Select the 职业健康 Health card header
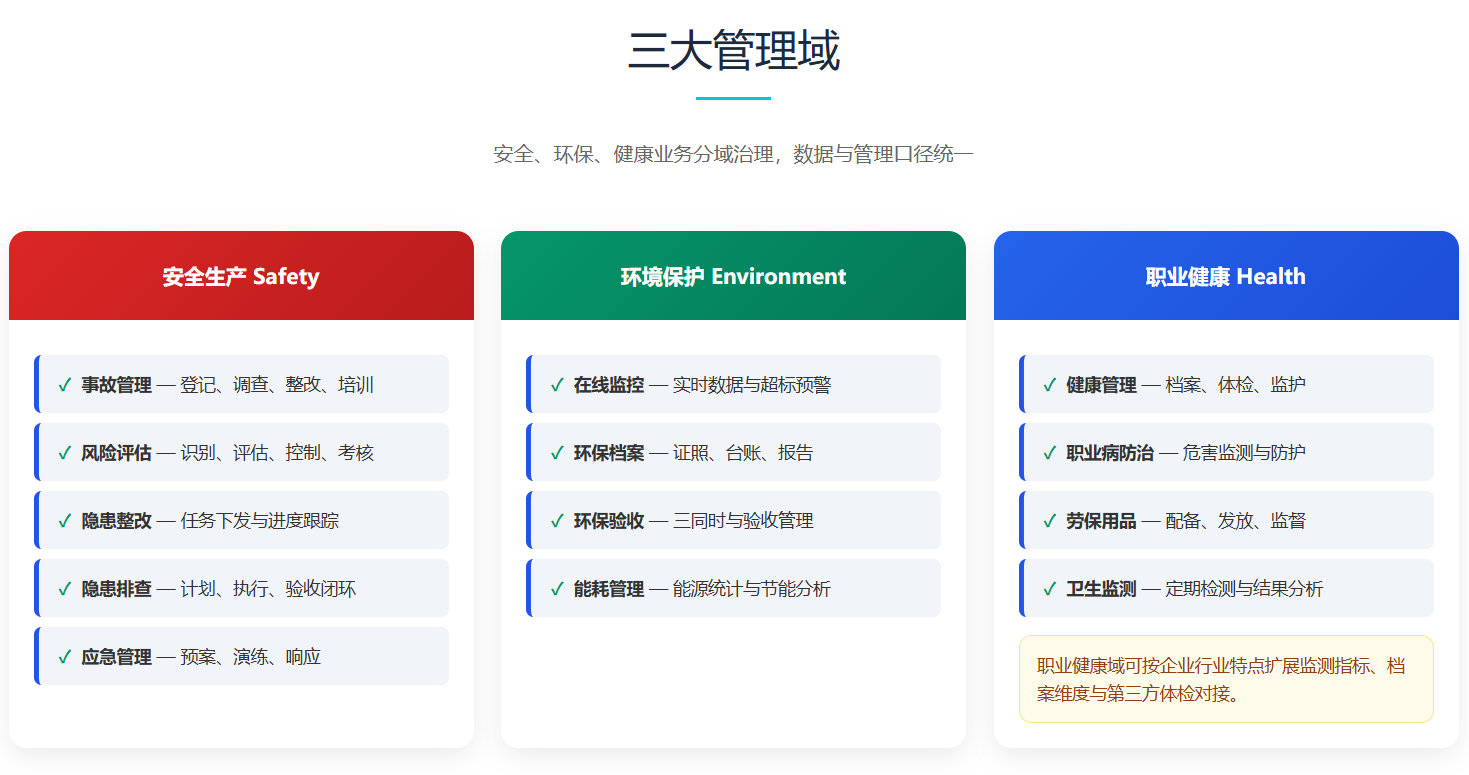The height and width of the screenshot is (775, 1469). tap(1225, 277)
